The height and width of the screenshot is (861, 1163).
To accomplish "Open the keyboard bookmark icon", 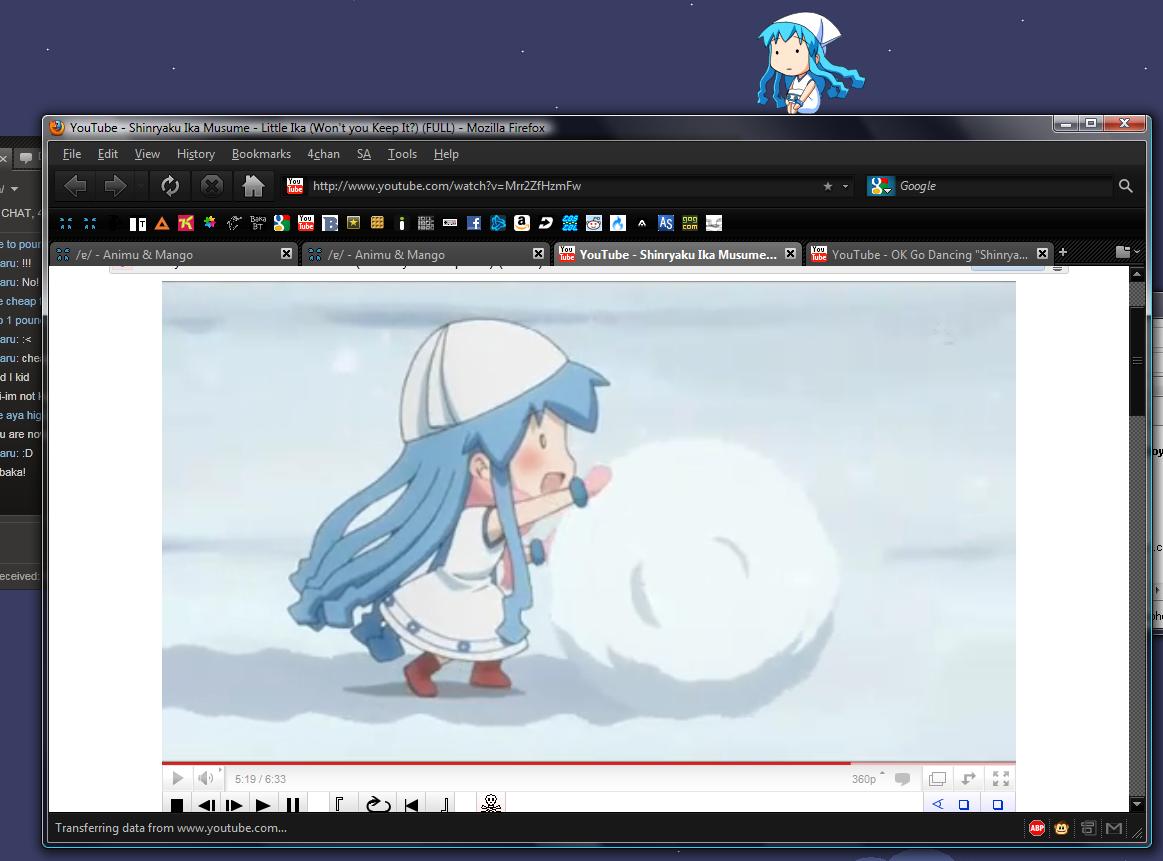I will [449, 223].
